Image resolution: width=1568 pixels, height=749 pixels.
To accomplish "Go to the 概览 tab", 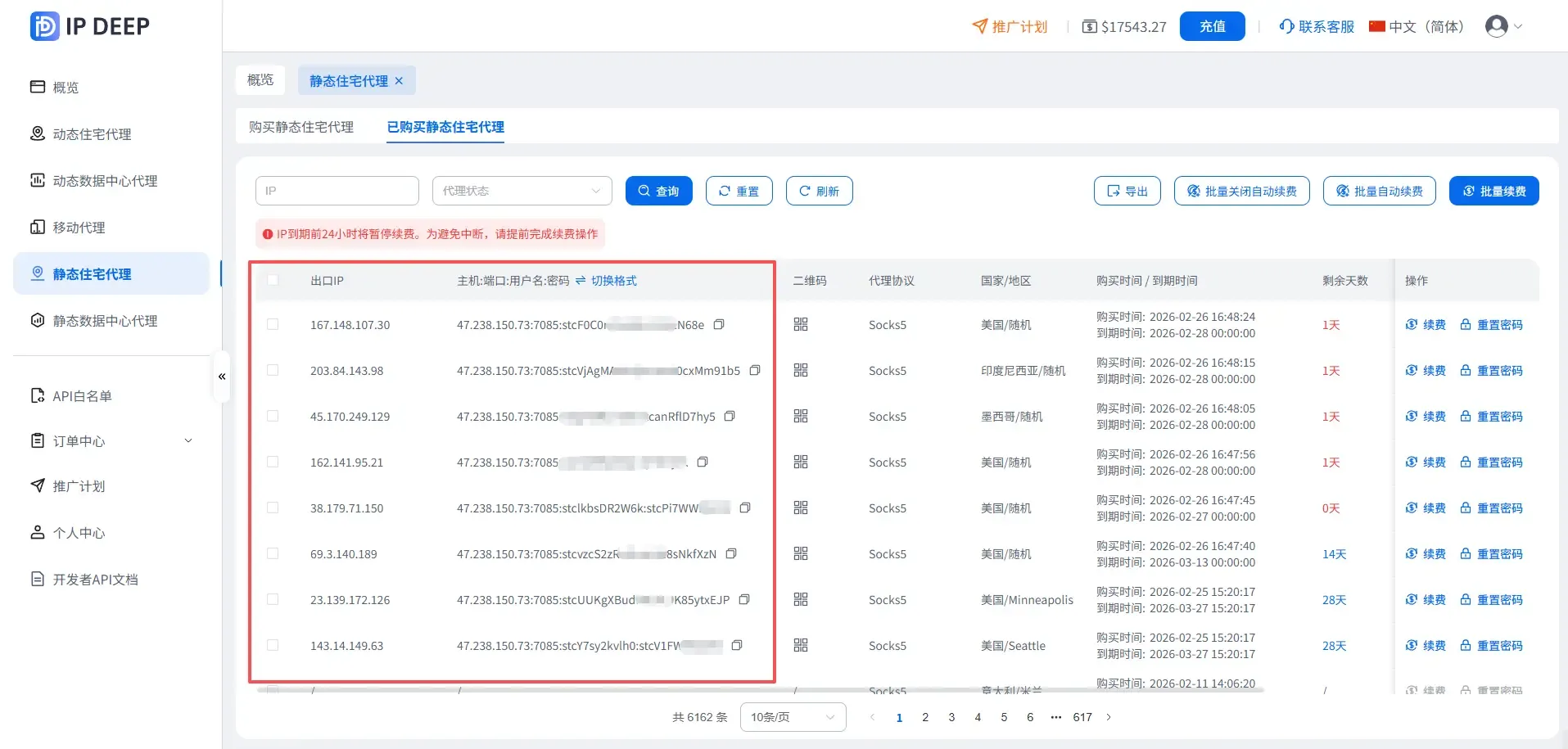I will coord(260,79).
